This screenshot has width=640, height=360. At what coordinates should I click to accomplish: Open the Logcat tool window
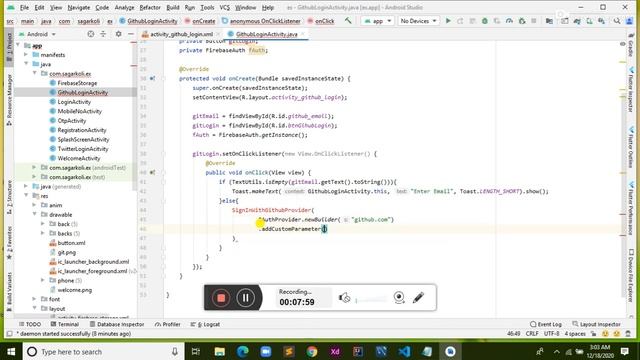point(205,324)
